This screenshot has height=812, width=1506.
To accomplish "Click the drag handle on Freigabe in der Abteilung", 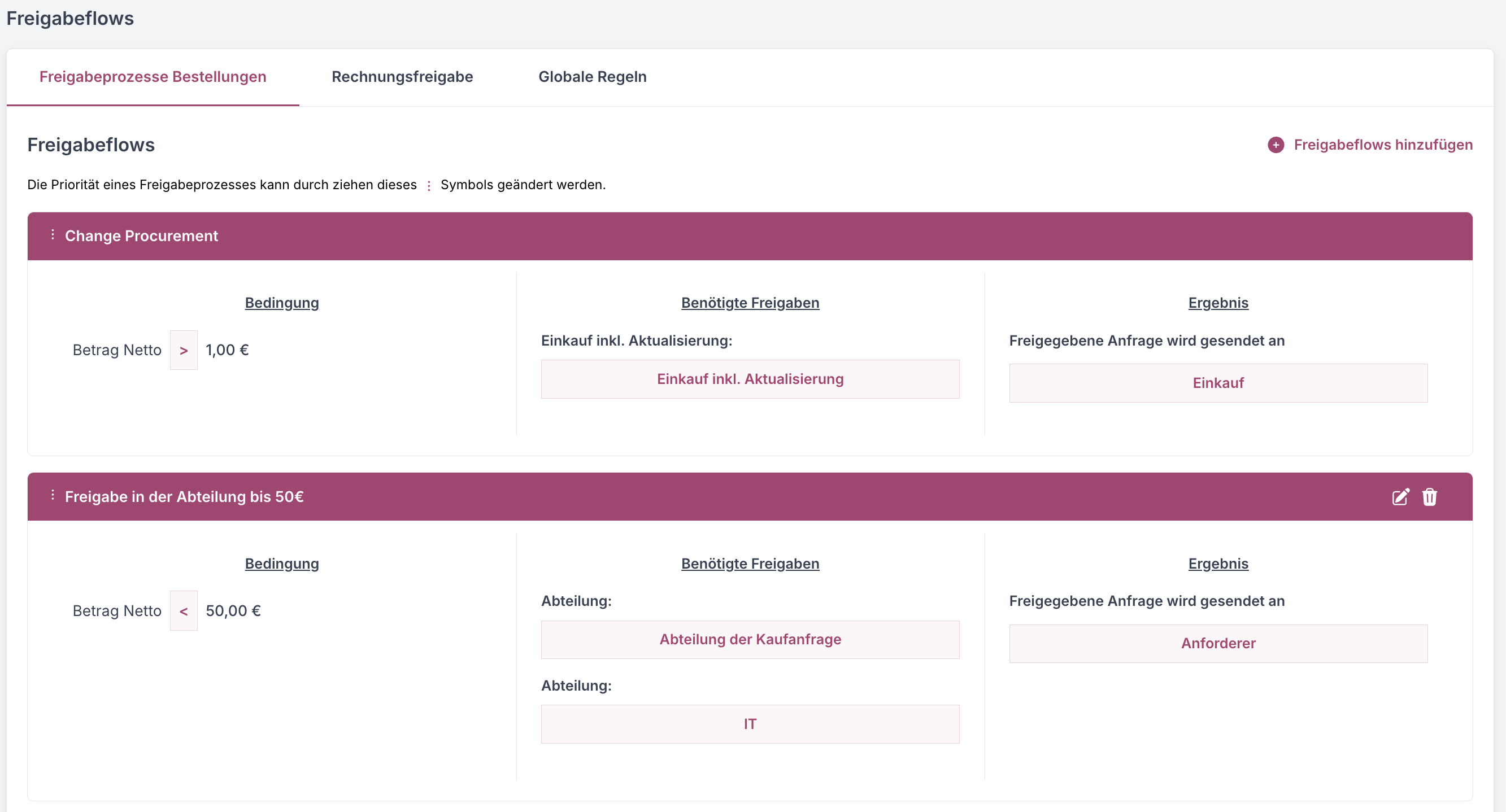I will pos(53,495).
